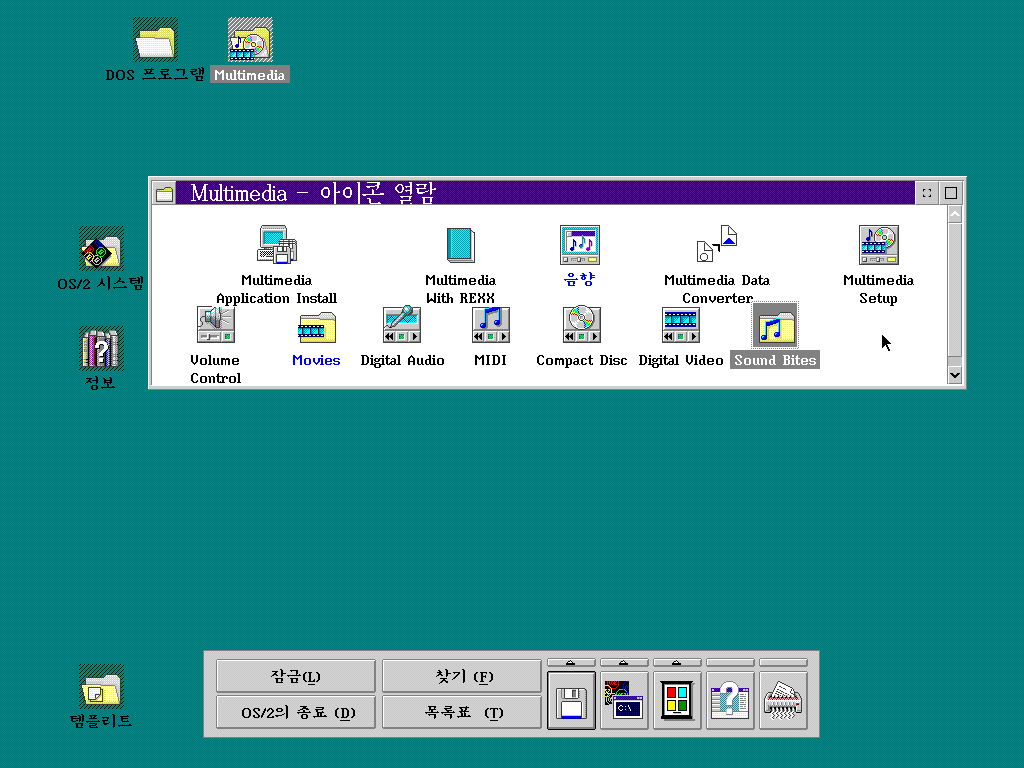Click the "Digital Video" label text
Screen dimensions: 1024x768
[680, 360]
